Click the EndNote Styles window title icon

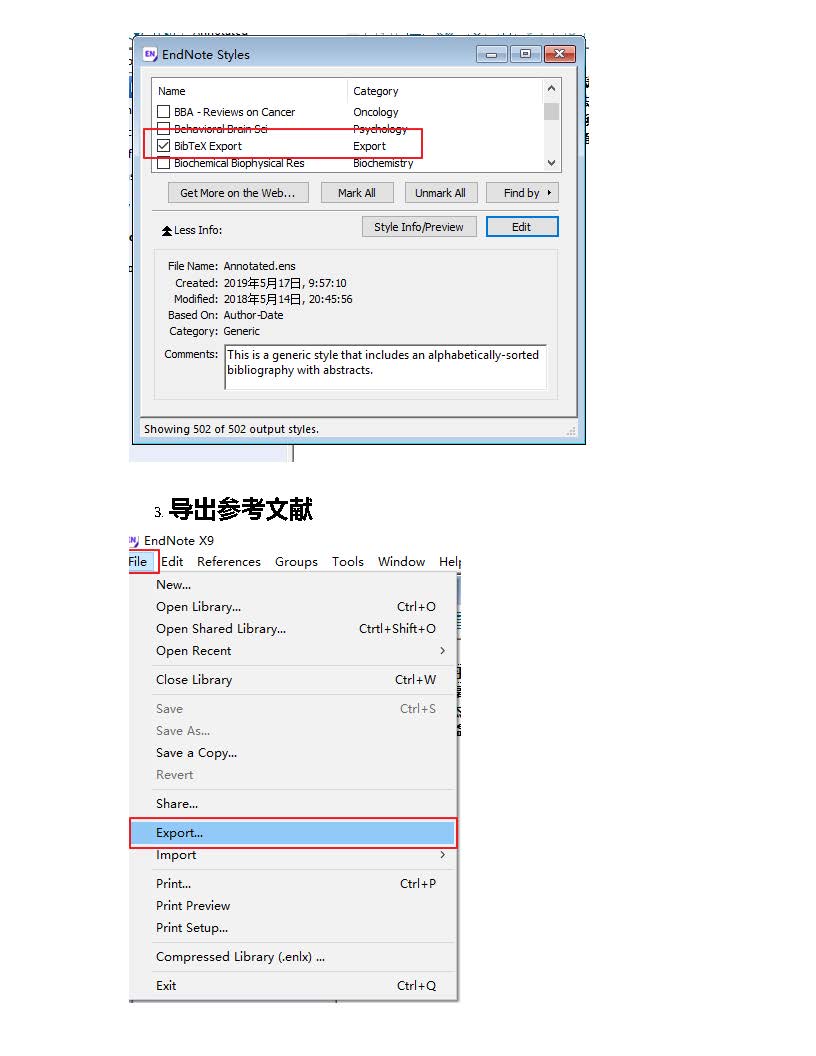coord(149,55)
